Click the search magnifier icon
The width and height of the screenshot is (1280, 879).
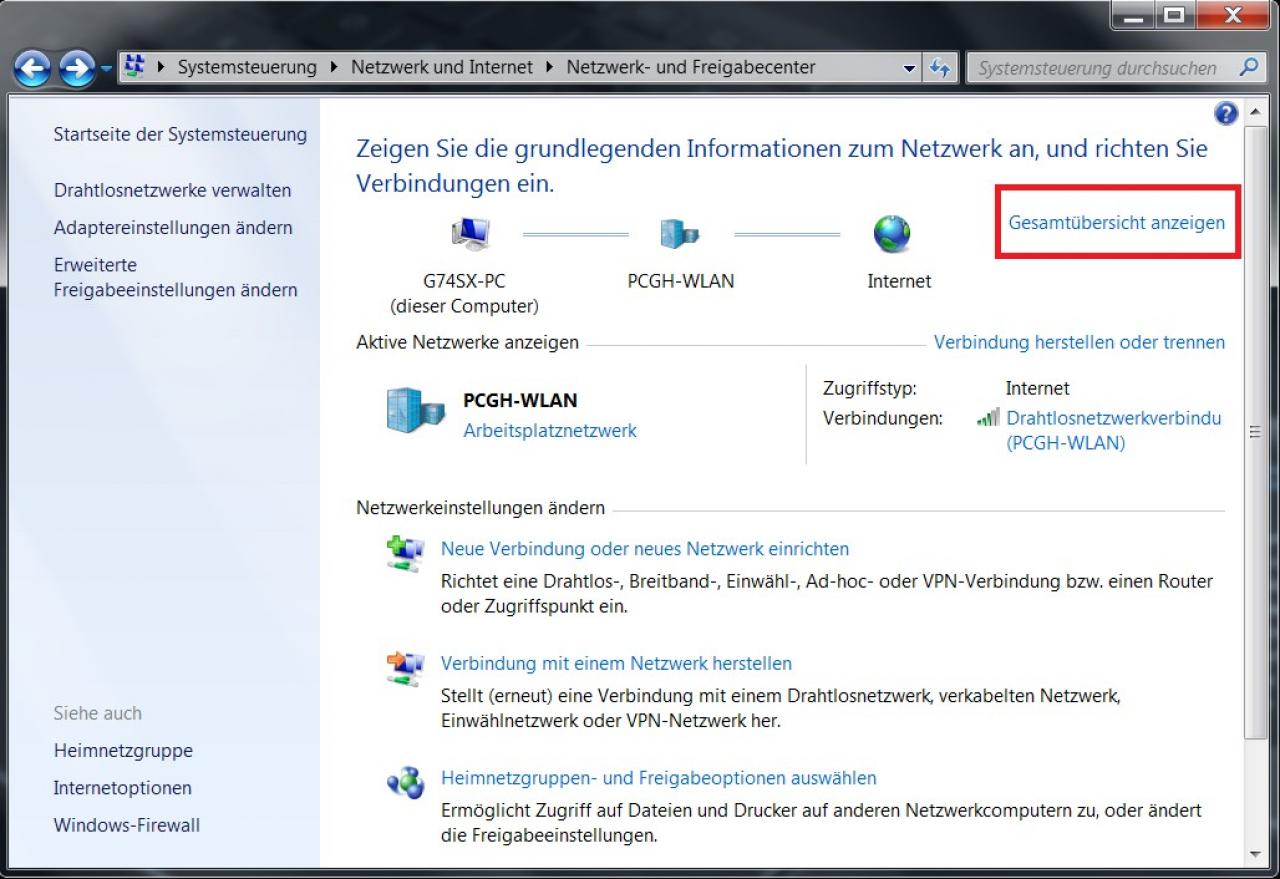click(1247, 68)
